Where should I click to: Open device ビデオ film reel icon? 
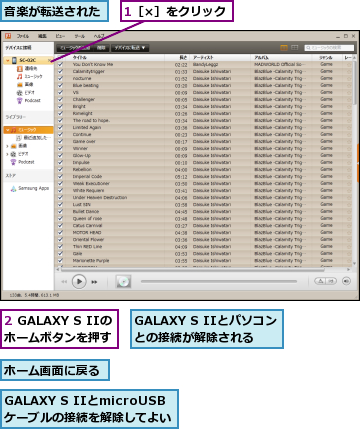(20, 92)
